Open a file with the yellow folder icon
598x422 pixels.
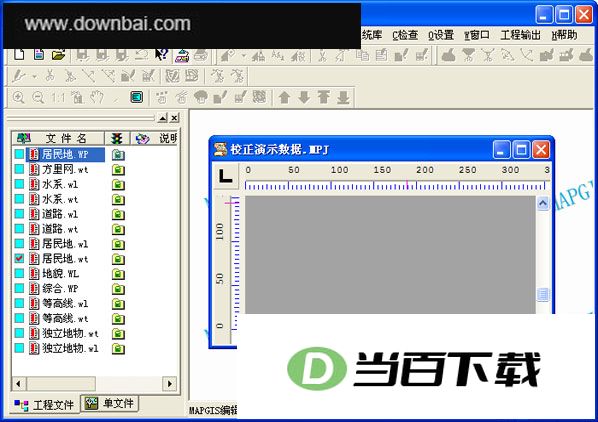tap(58, 55)
